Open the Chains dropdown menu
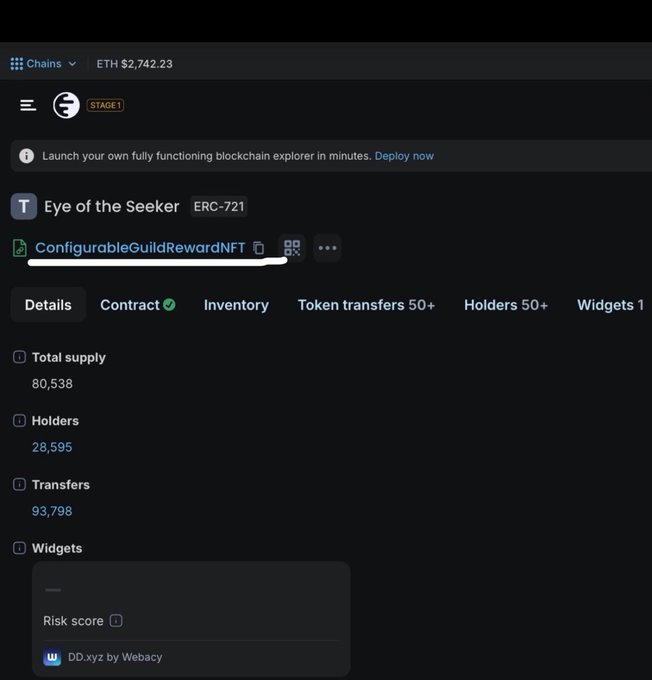The height and width of the screenshot is (680, 652). pos(43,64)
